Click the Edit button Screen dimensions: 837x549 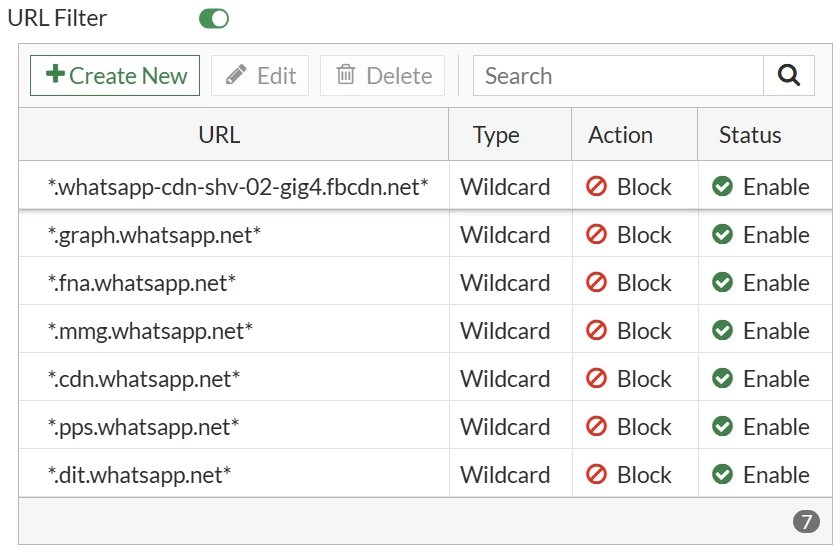coord(260,76)
